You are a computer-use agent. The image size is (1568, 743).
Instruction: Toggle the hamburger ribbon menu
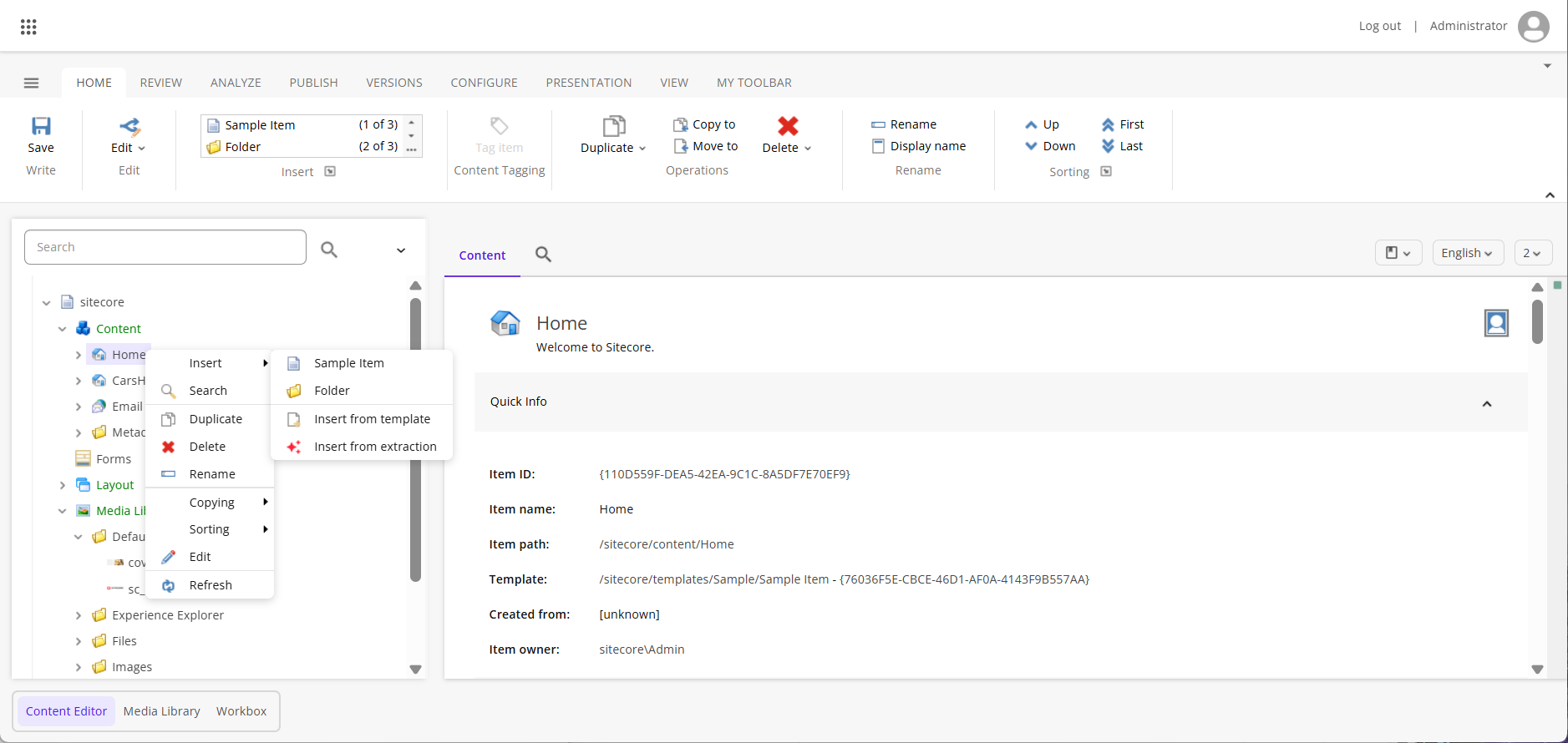[x=32, y=83]
